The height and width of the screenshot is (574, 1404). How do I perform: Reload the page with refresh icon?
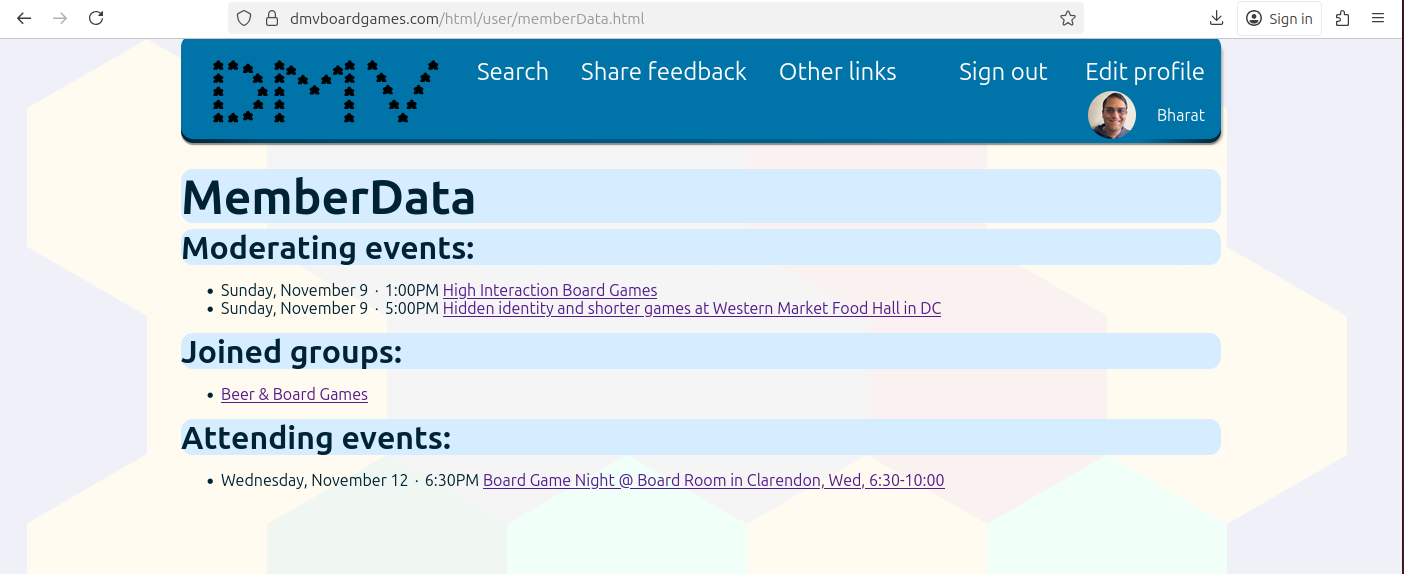[96, 18]
